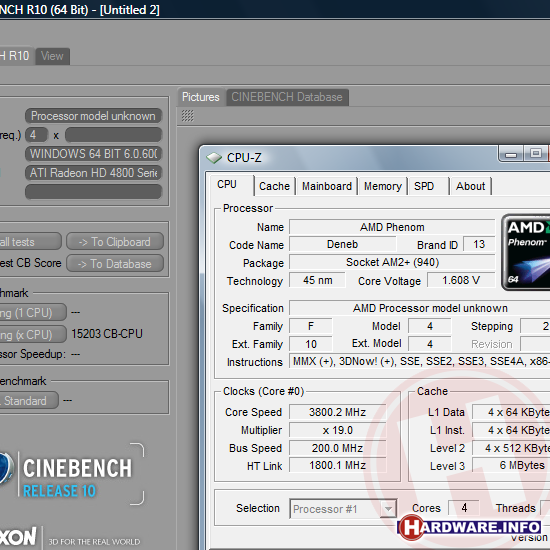Click the Bus Speed value 200.0 MHz
This screenshot has height=550, width=550.
[x=337, y=448]
